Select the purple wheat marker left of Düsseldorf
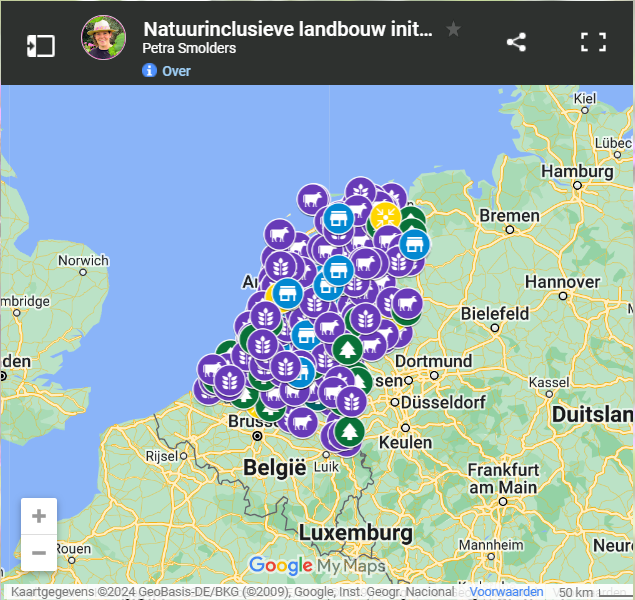Image resolution: width=635 pixels, height=600 pixels. 351,402
